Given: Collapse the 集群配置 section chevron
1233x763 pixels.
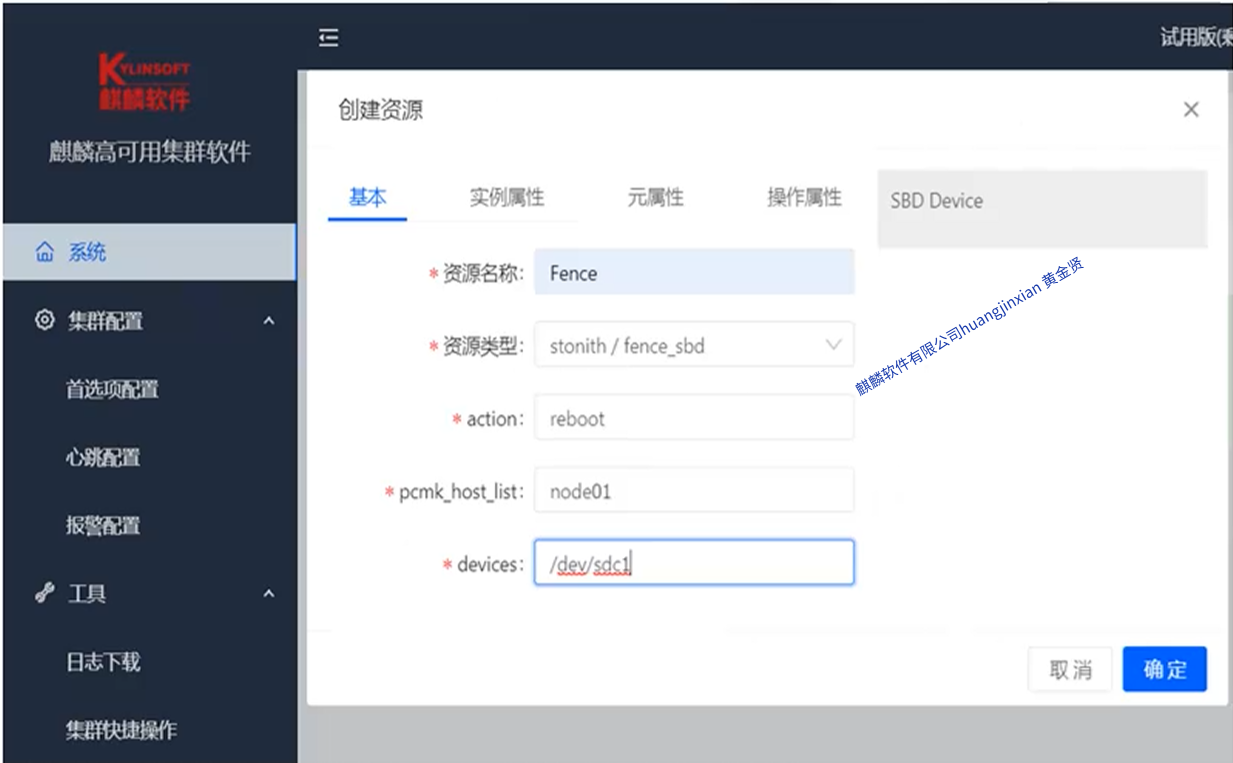Looking at the screenshot, I should 268,321.
